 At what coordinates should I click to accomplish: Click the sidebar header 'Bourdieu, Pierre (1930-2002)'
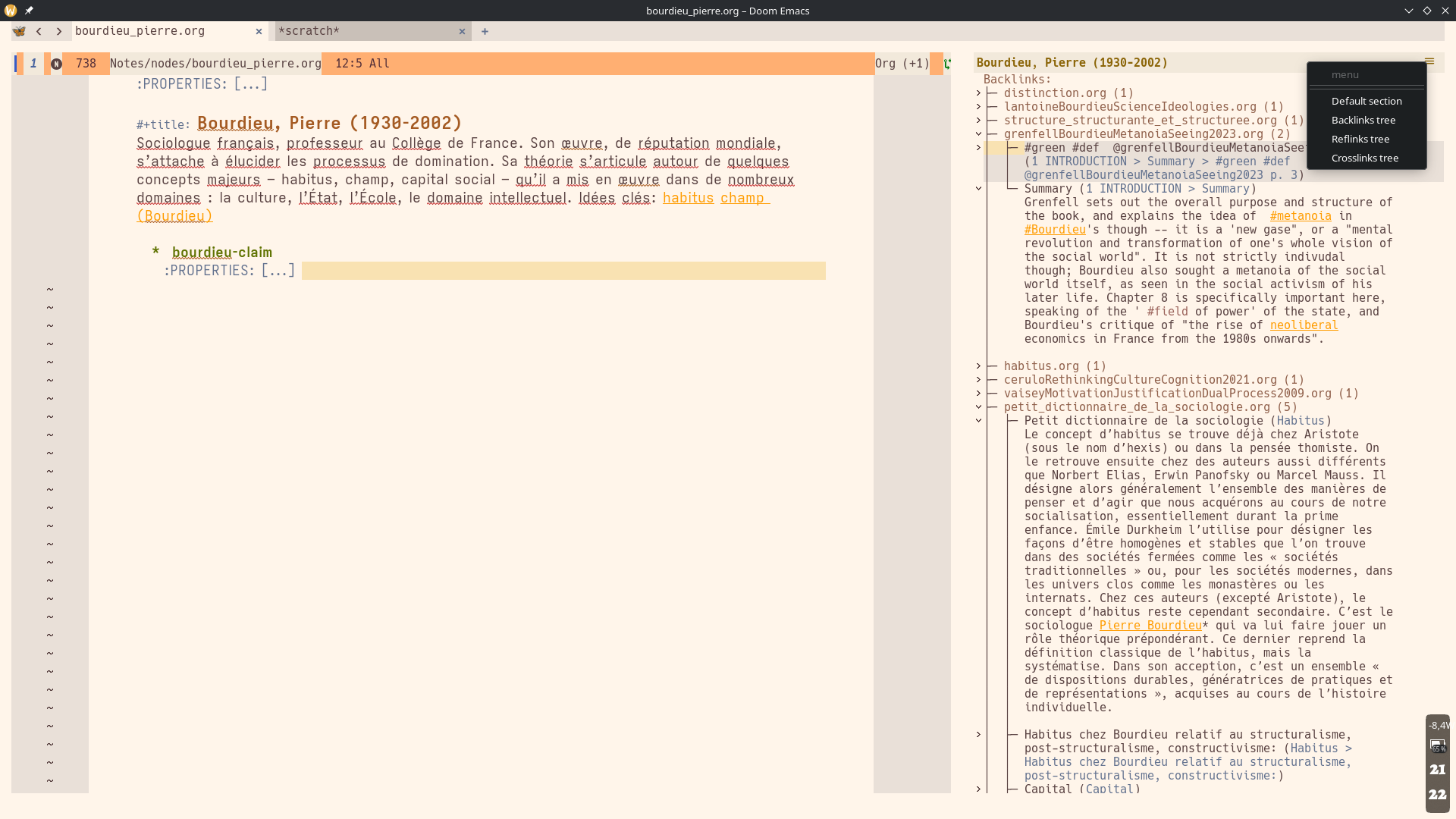(x=1072, y=63)
